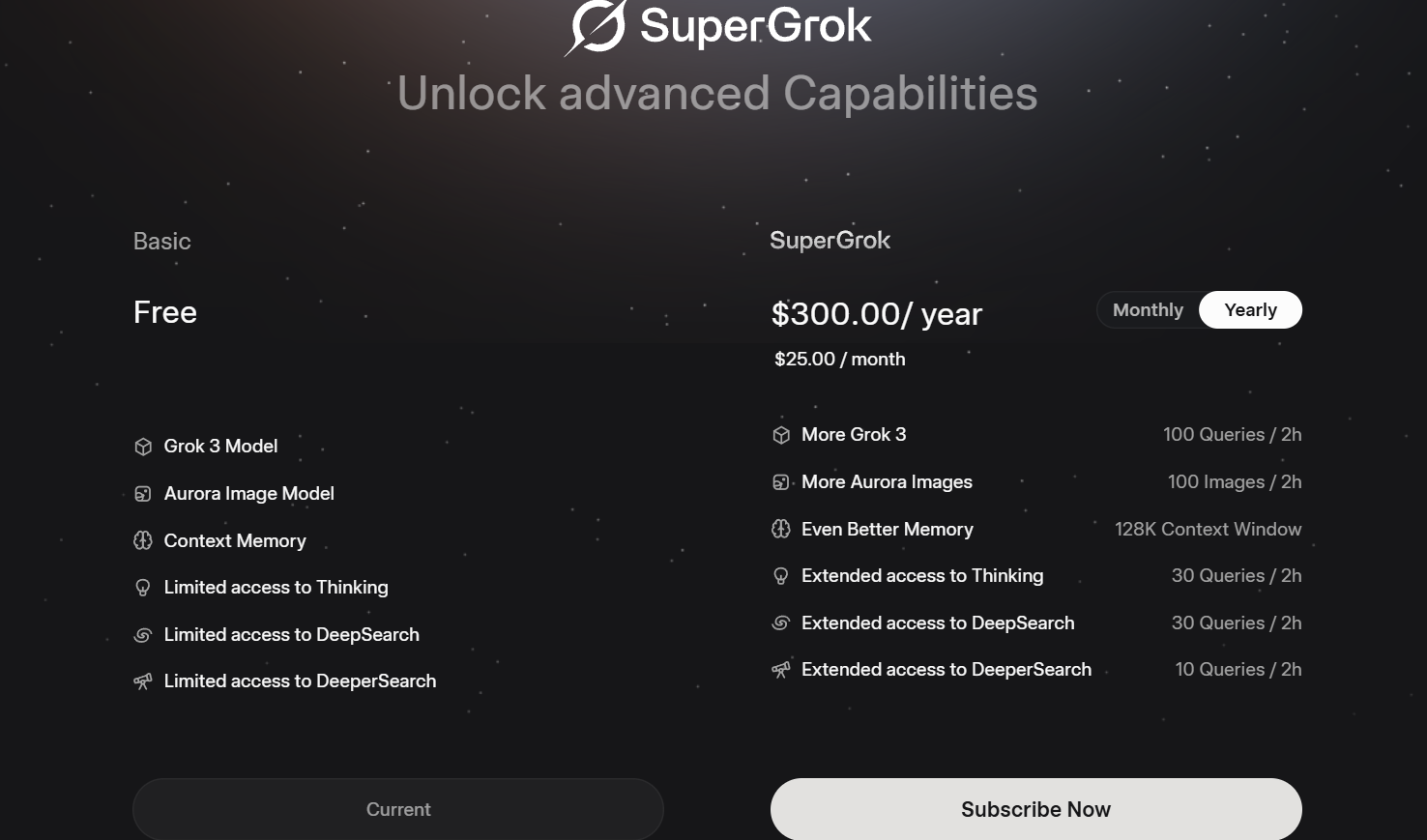Click the 128K Context Window label
1427x840 pixels.
click(1208, 530)
